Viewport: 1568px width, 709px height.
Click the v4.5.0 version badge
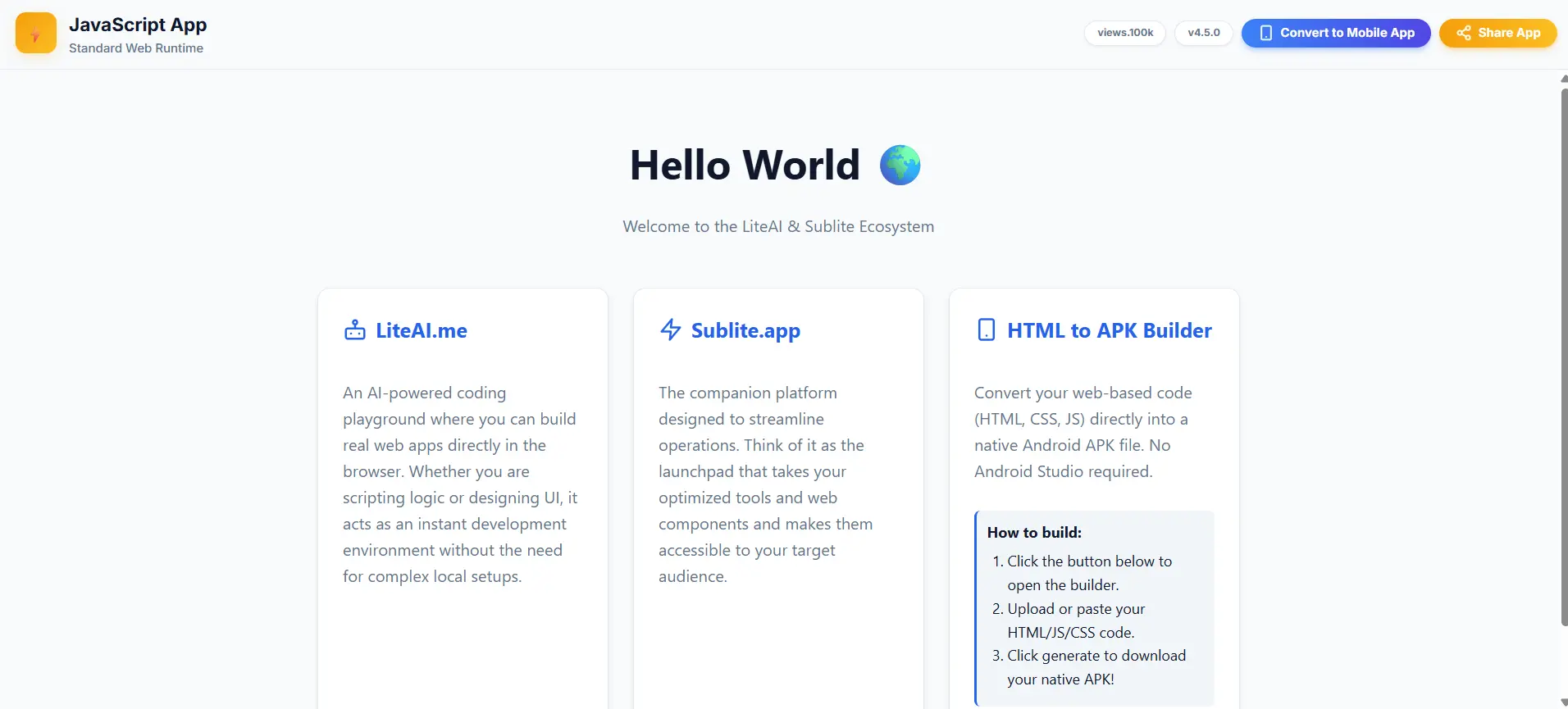pyautogui.click(x=1204, y=33)
